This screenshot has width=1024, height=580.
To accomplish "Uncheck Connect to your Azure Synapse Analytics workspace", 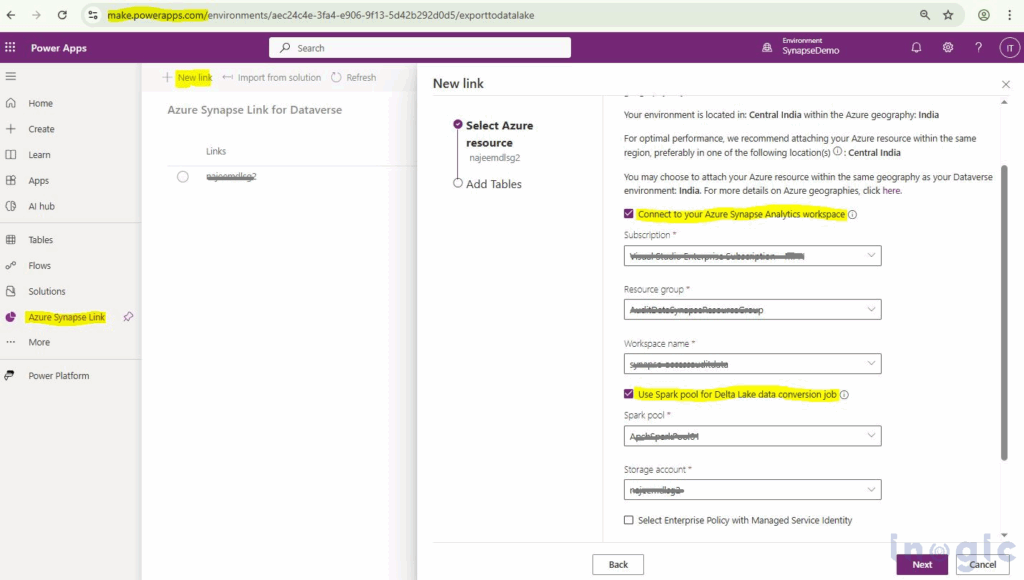I will pos(627,213).
